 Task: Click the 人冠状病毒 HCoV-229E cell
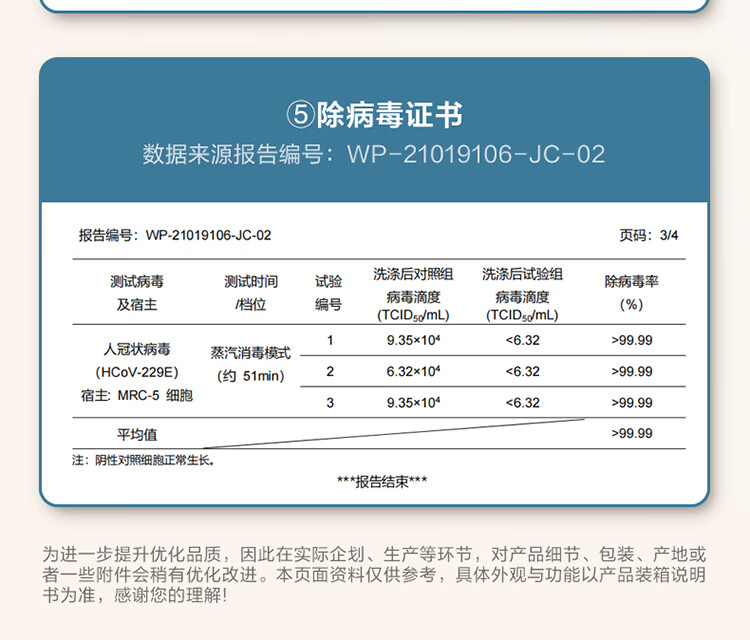pos(137,361)
